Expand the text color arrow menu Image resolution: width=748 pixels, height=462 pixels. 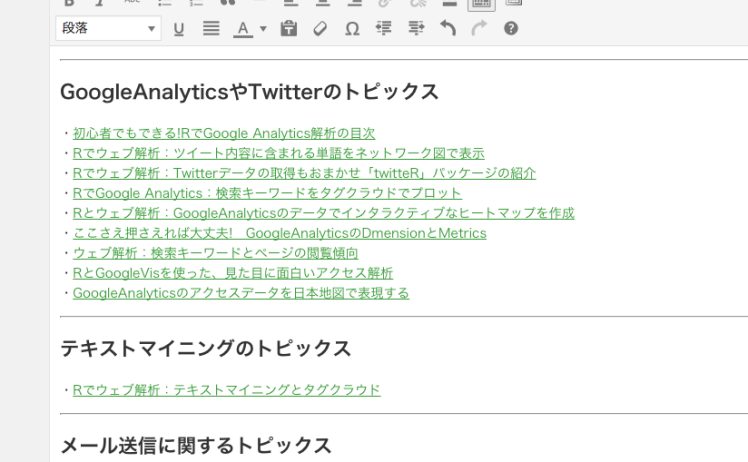click(262, 28)
